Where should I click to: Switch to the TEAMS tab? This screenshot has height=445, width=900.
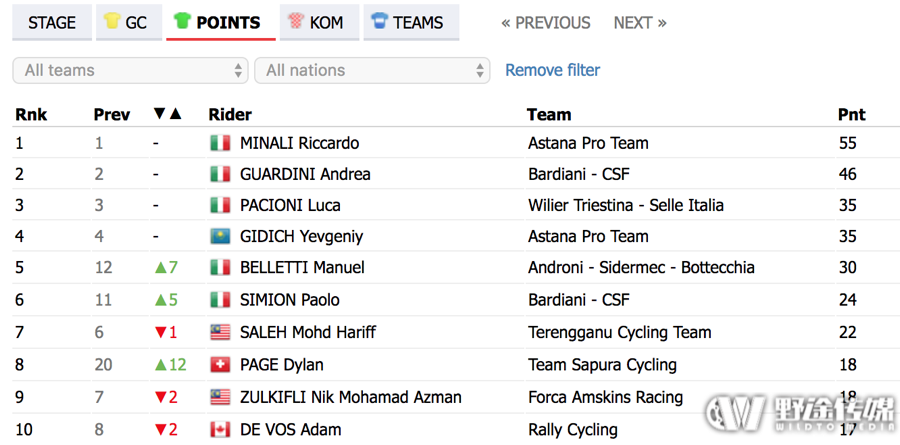click(x=411, y=22)
